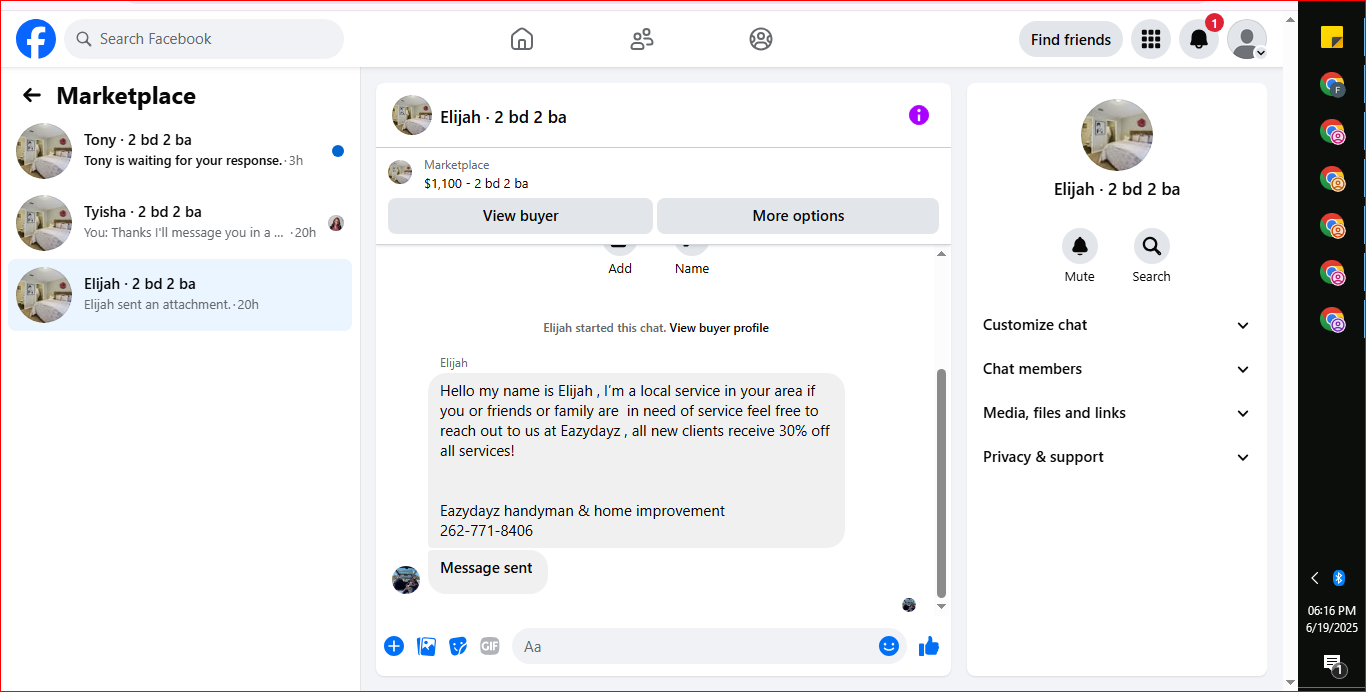This screenshot has width=1366, height=692.
Task: Click the chat scrollbar thumb
Action: 940,483
